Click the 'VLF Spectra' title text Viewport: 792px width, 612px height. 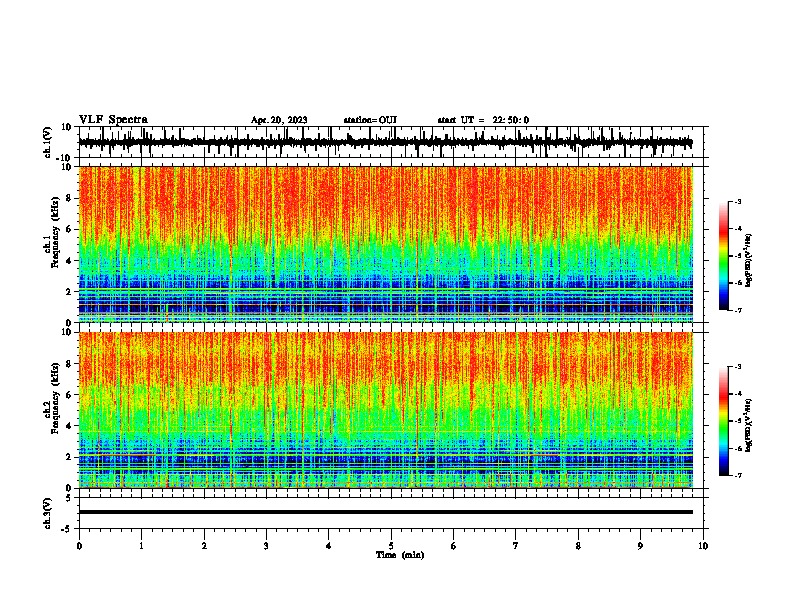[x=113, y=120]
